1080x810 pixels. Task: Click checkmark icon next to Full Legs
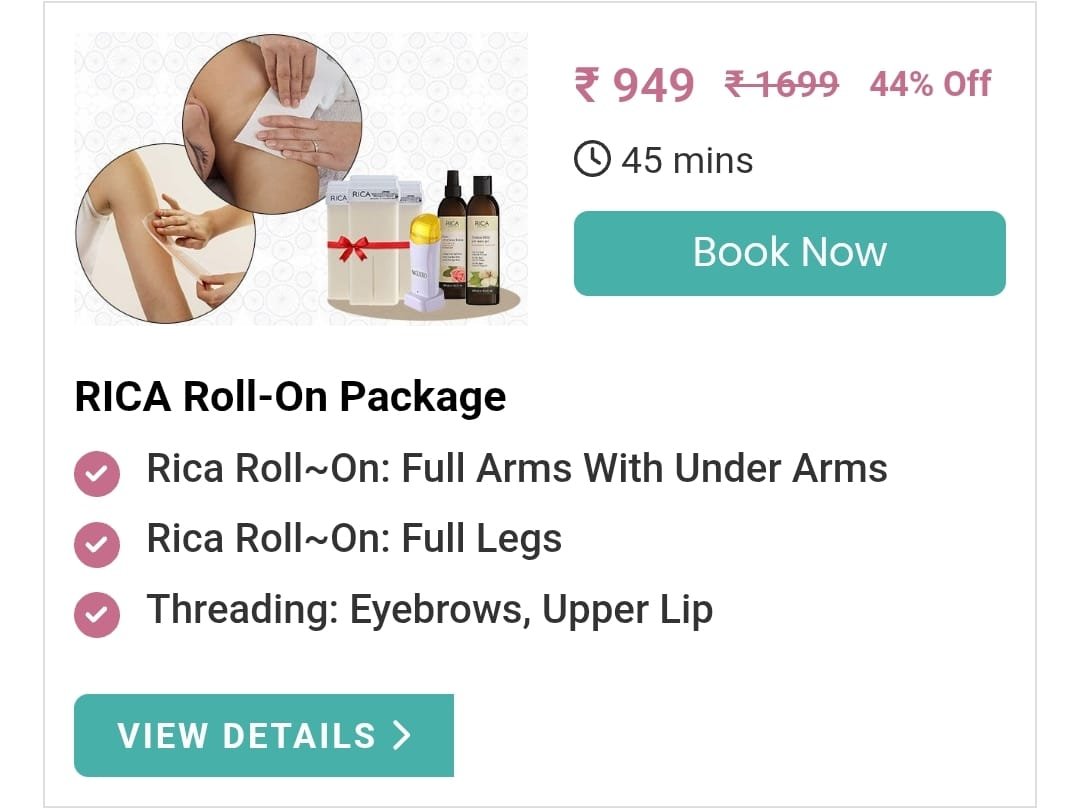pos(97,544)
